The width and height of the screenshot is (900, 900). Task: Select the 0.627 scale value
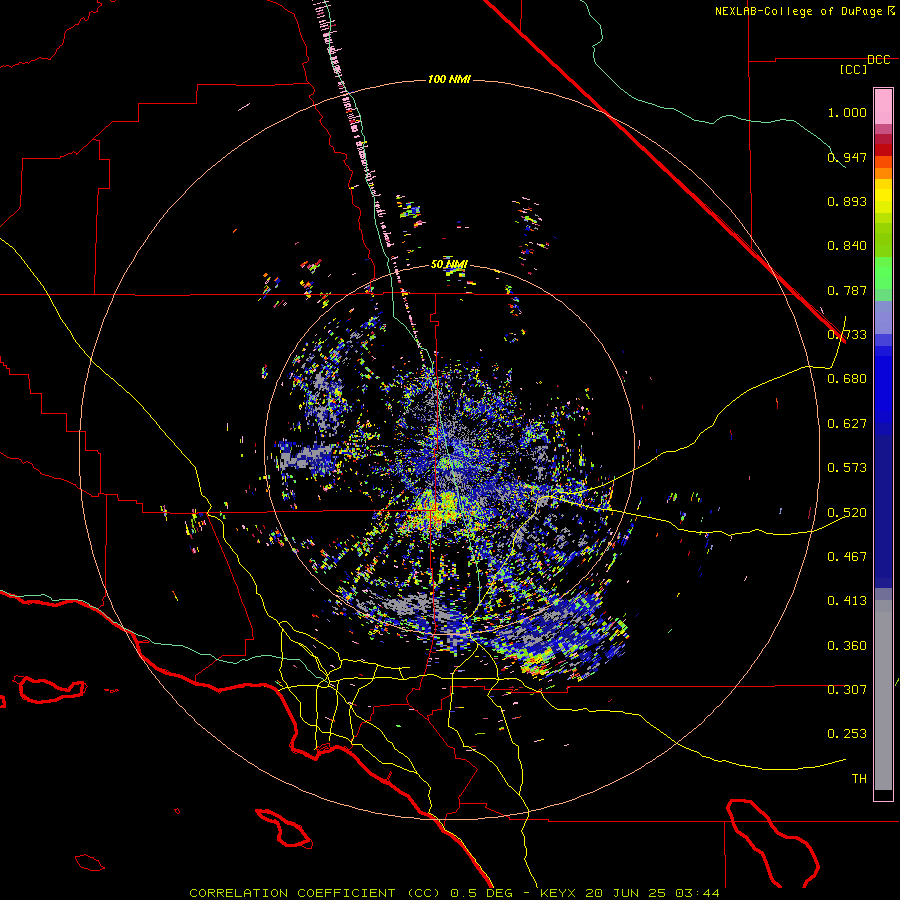847,424
